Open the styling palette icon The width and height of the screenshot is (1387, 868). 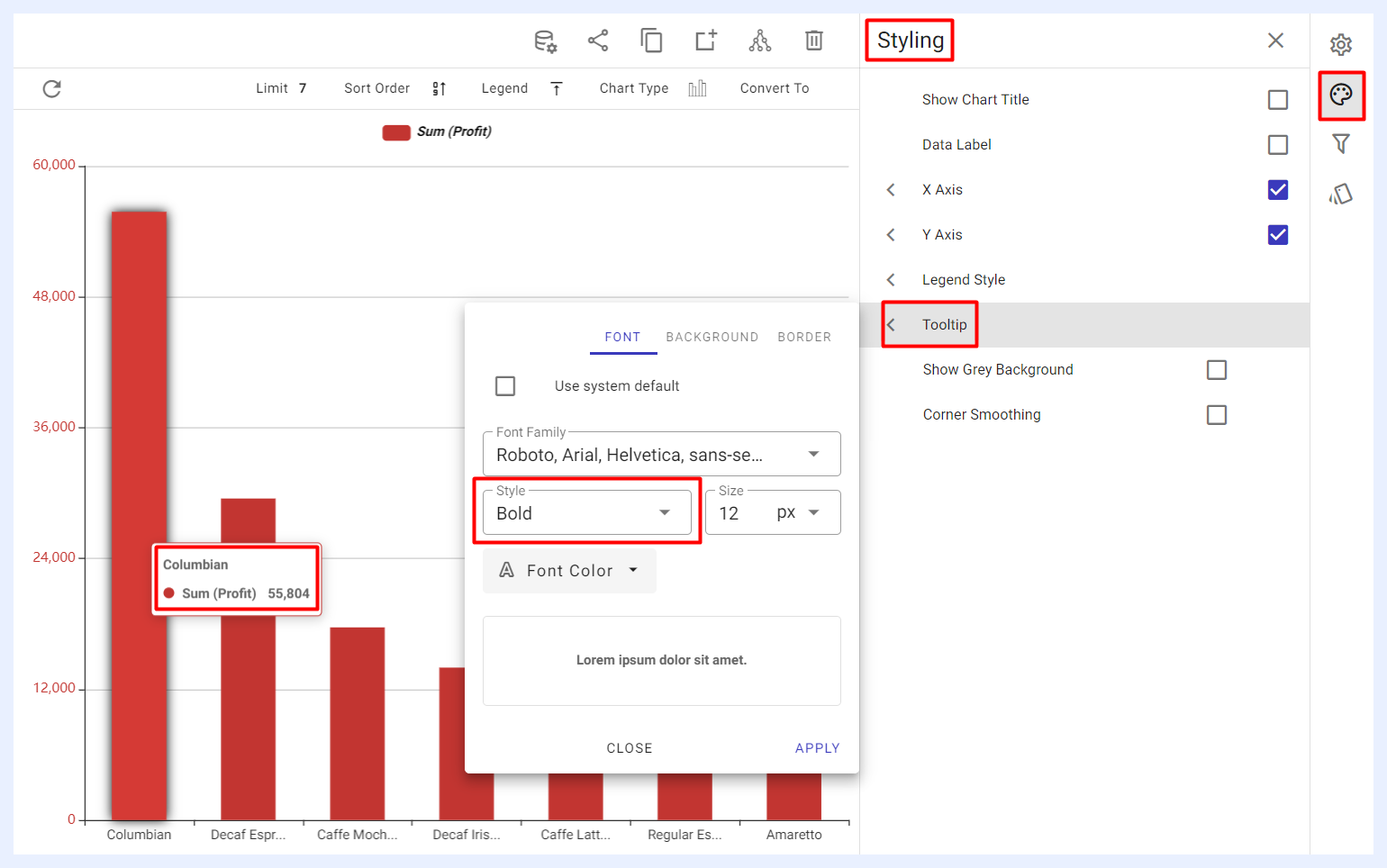click(x=1341, y=95)
